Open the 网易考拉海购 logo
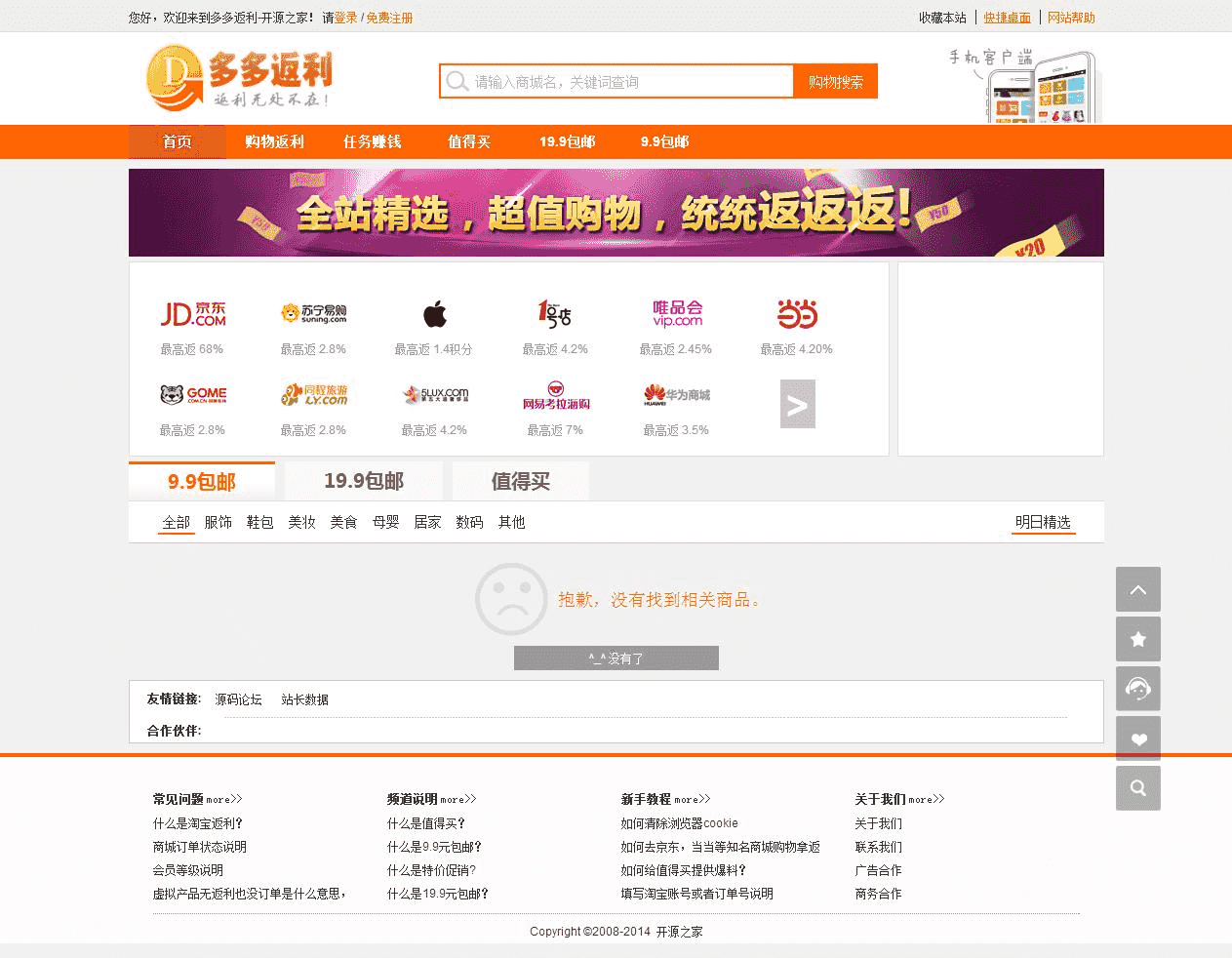 556,395
